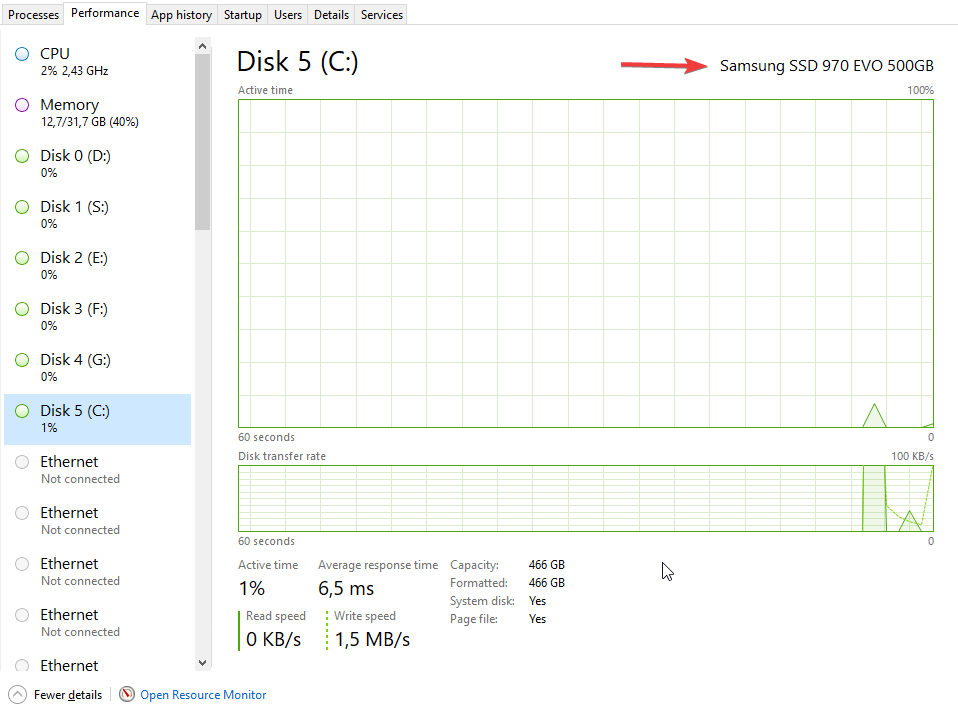Open Resource Monitor link
This screenshot has height=719, width=958.
coord(203,695)
